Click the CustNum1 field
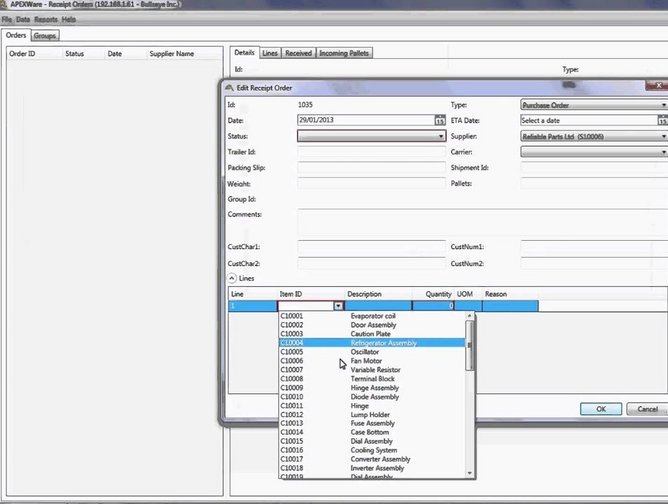This screenshot has height=504, width=668. pos(594,247)
